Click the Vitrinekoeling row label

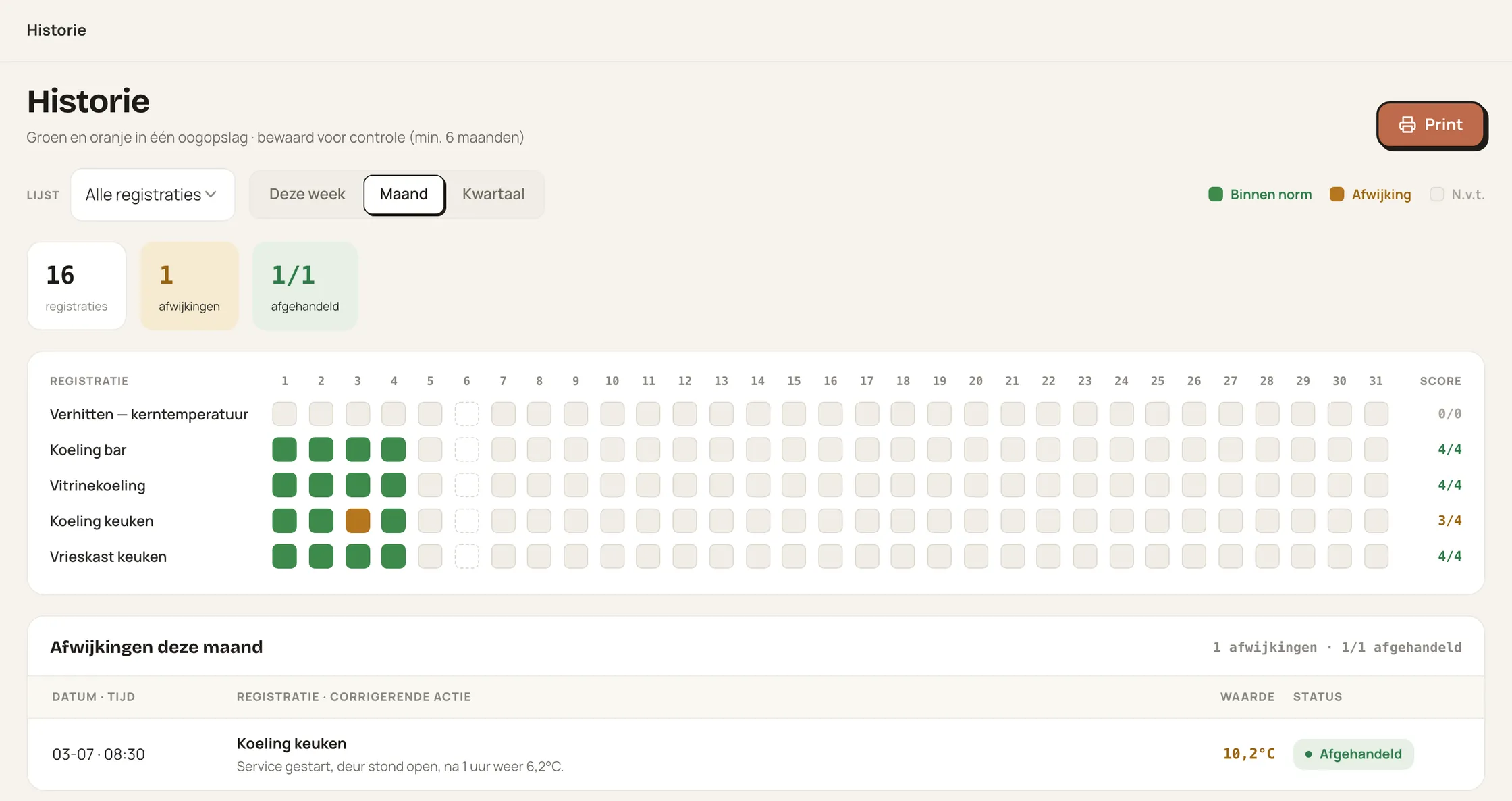click(98, 486)
